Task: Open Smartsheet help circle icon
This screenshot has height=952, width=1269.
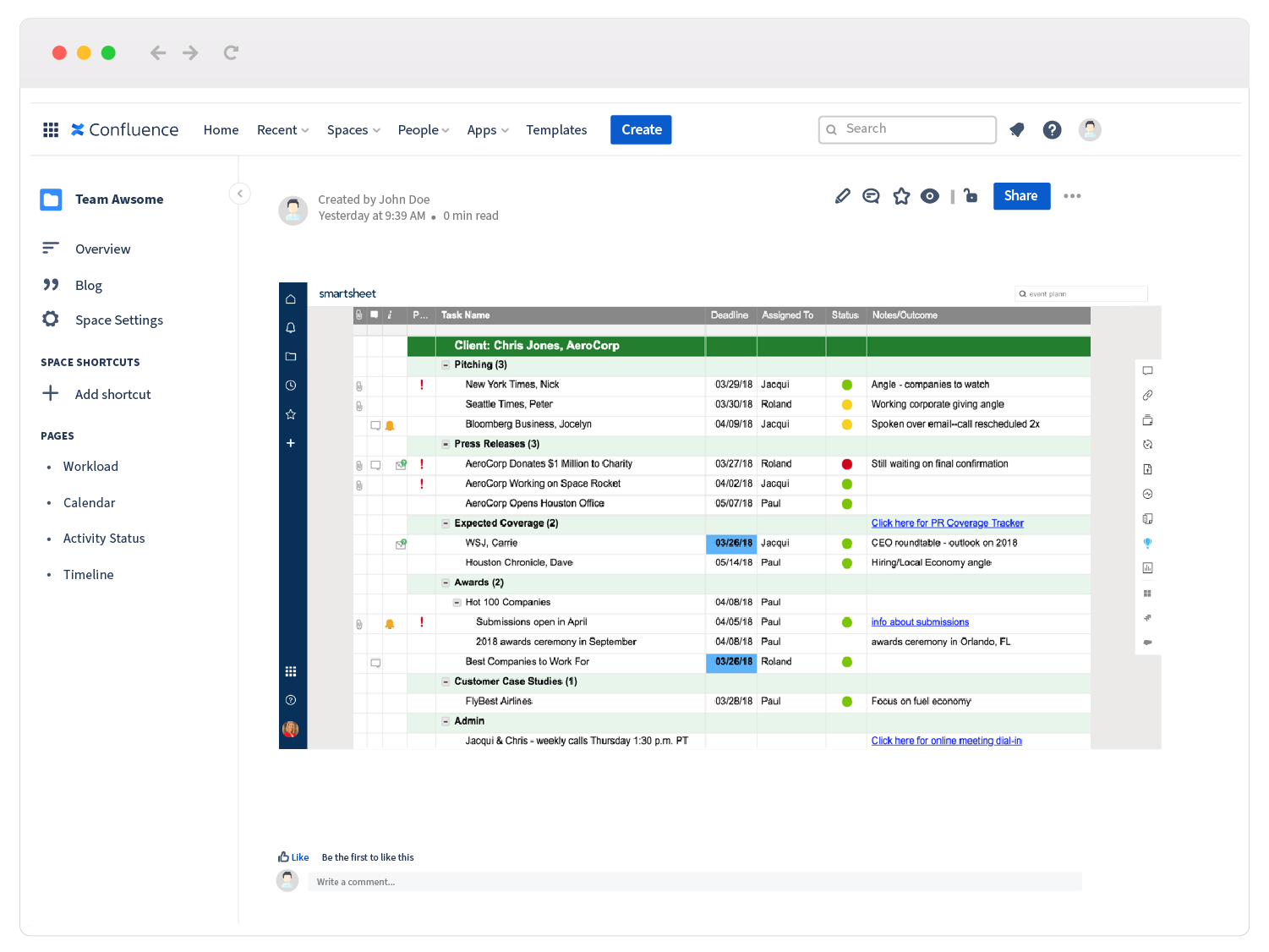Action: point(291,700)
